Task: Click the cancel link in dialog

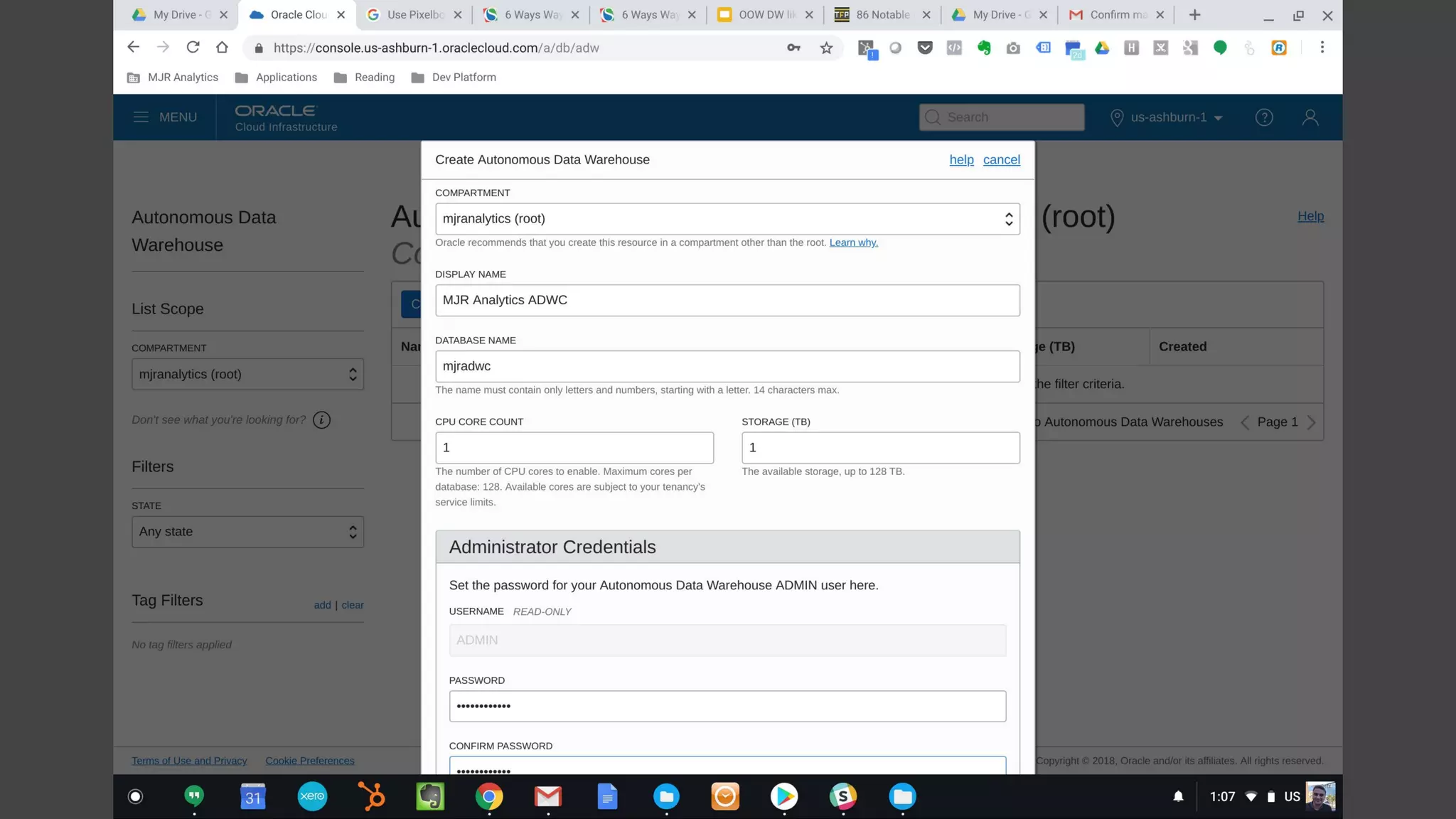Action: [1001, 160]
